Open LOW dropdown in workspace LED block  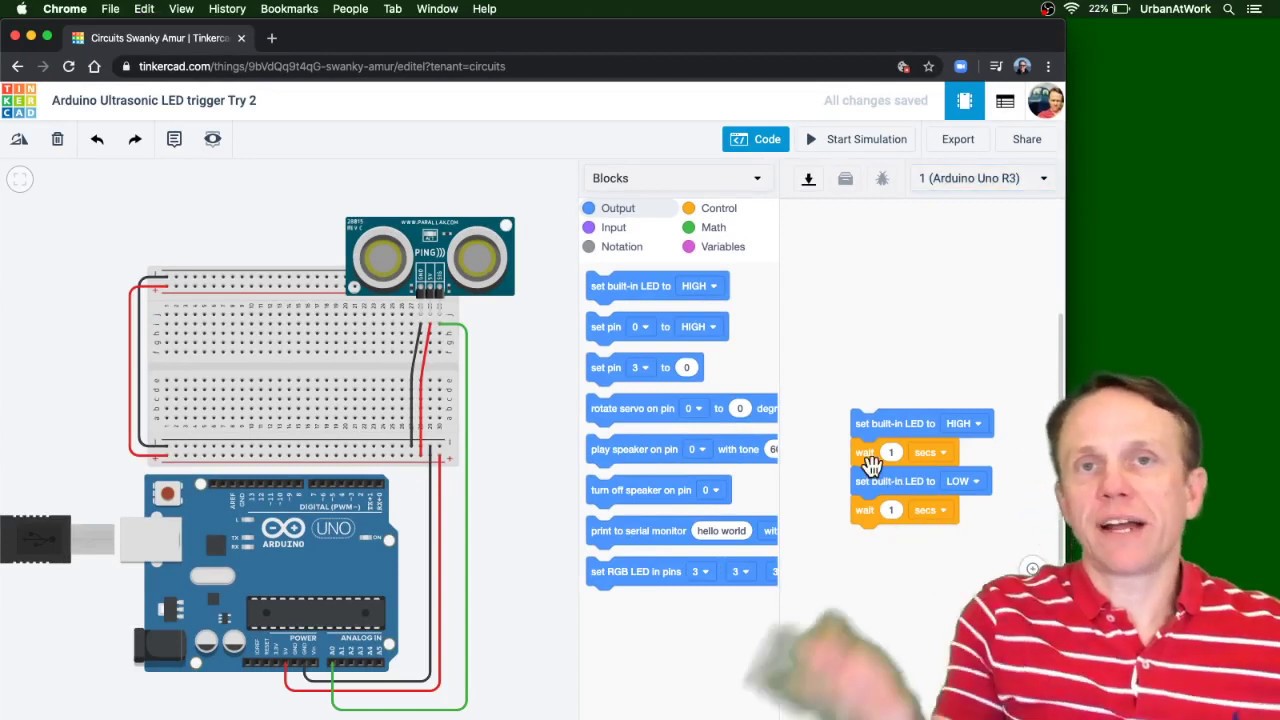[963, 481]
